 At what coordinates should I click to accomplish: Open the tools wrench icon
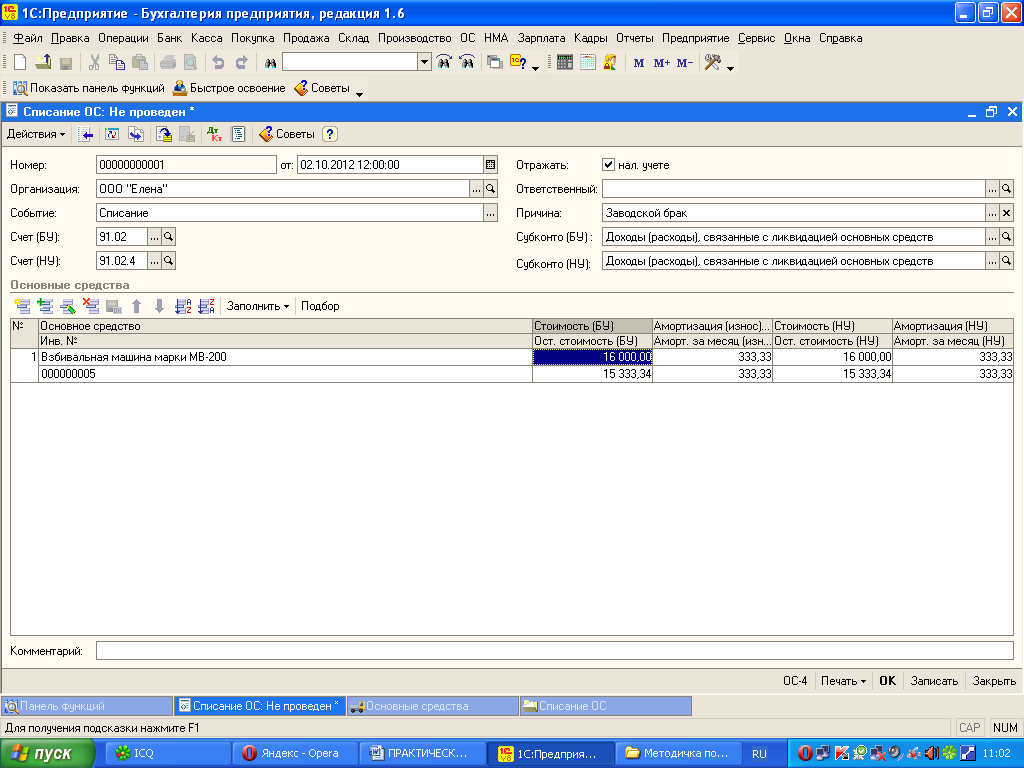[712, 63]
